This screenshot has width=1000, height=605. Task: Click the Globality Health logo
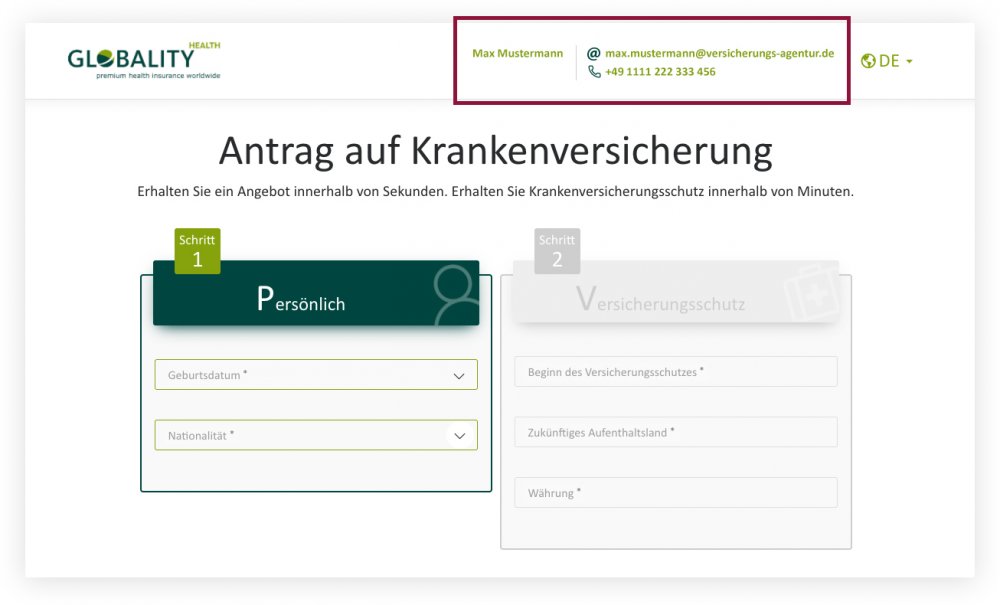tap(144, 60)
